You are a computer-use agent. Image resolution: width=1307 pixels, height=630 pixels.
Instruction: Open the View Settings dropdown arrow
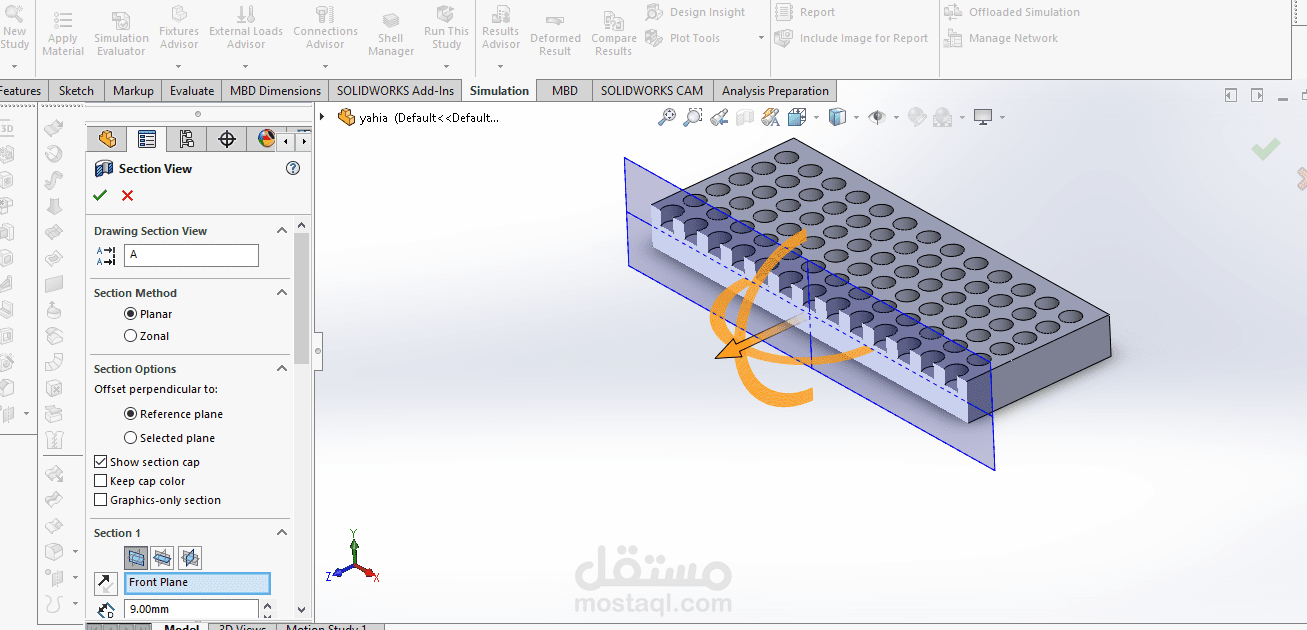coord(1001,117)
